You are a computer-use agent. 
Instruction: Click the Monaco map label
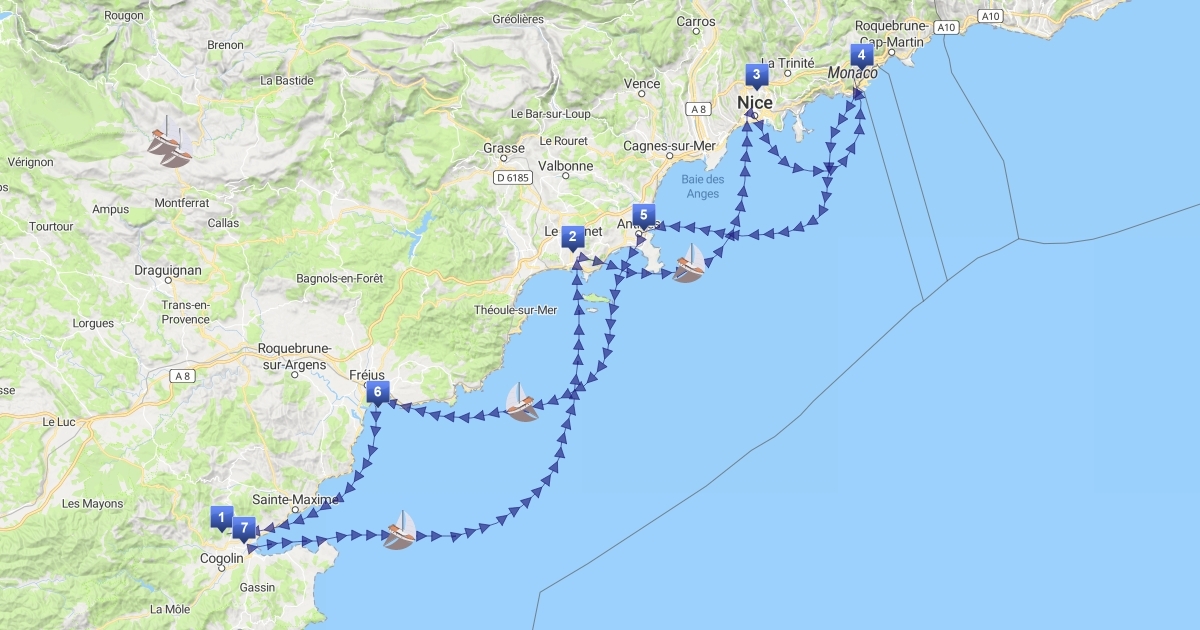(852, 74)
